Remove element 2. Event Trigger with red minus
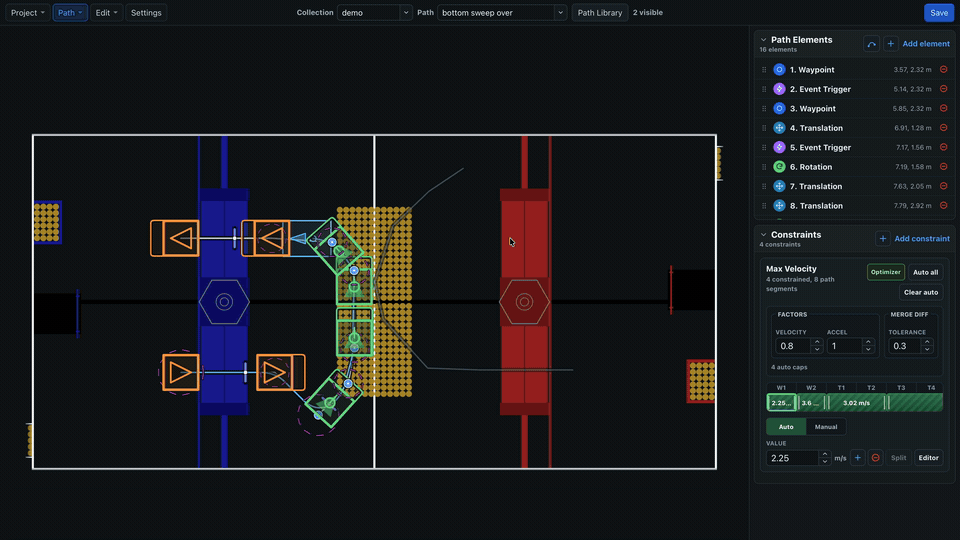960x540 pixels. tap(943, 89)
